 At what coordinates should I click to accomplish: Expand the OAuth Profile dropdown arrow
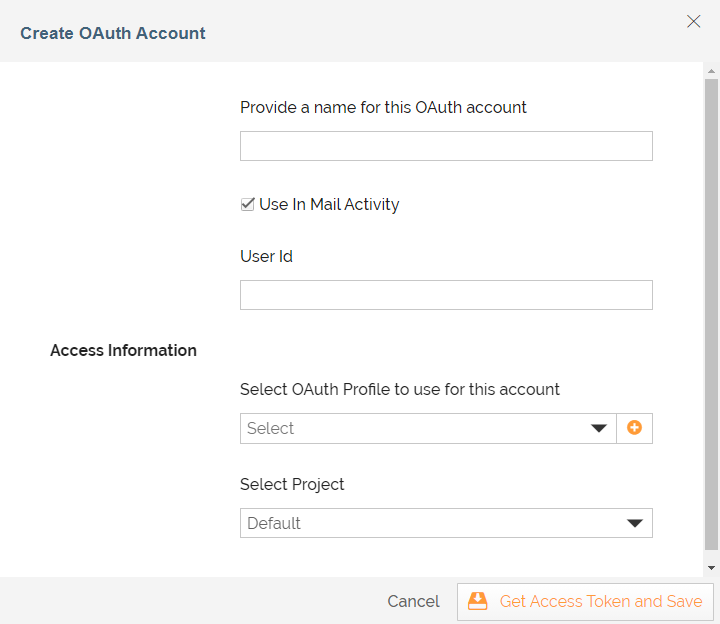599,428
